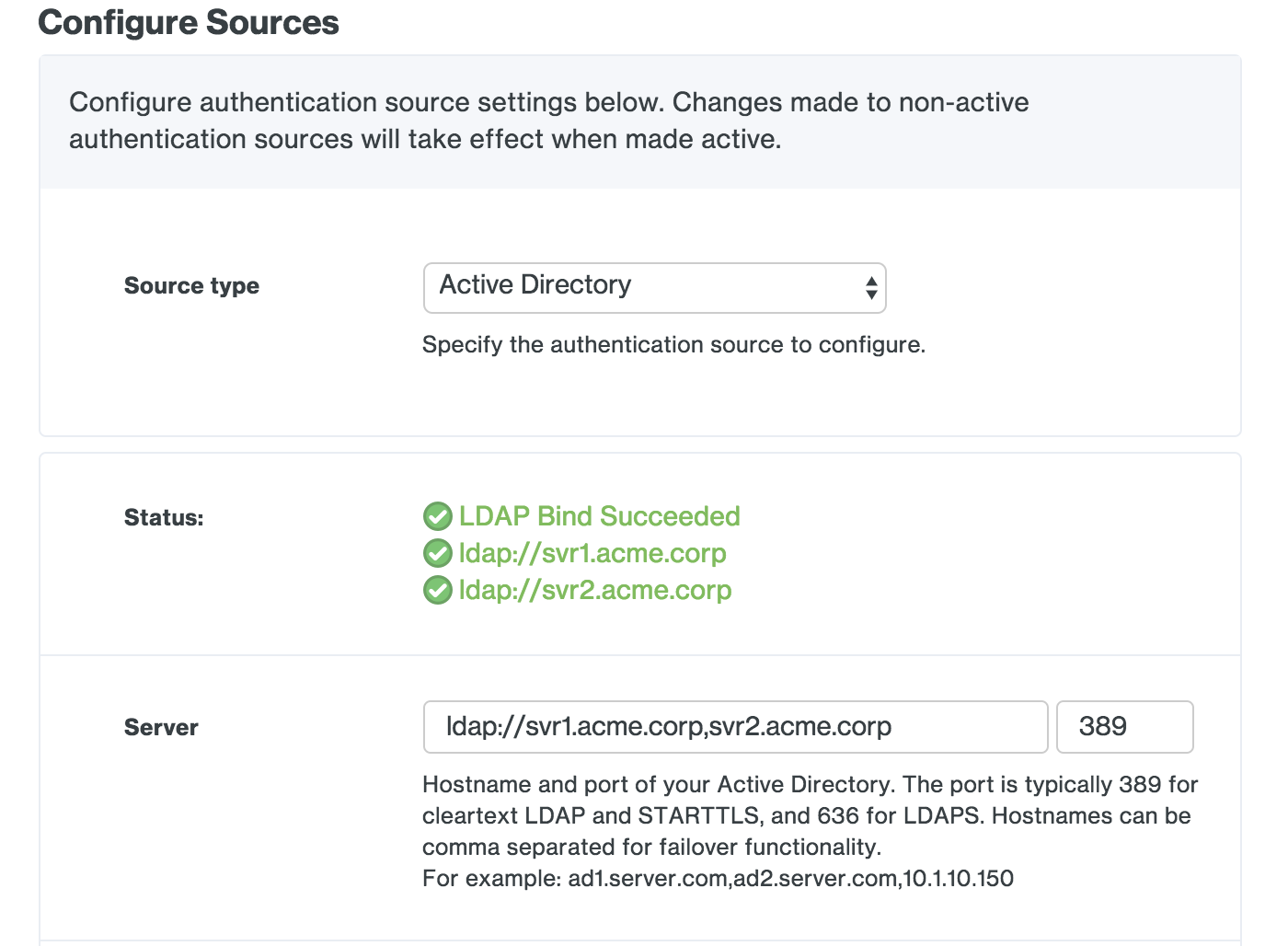The image size is (1288, 946).
Task: Click the check icon next to ldap://svr1.acme.corp
Action: (x=437, y=554)
